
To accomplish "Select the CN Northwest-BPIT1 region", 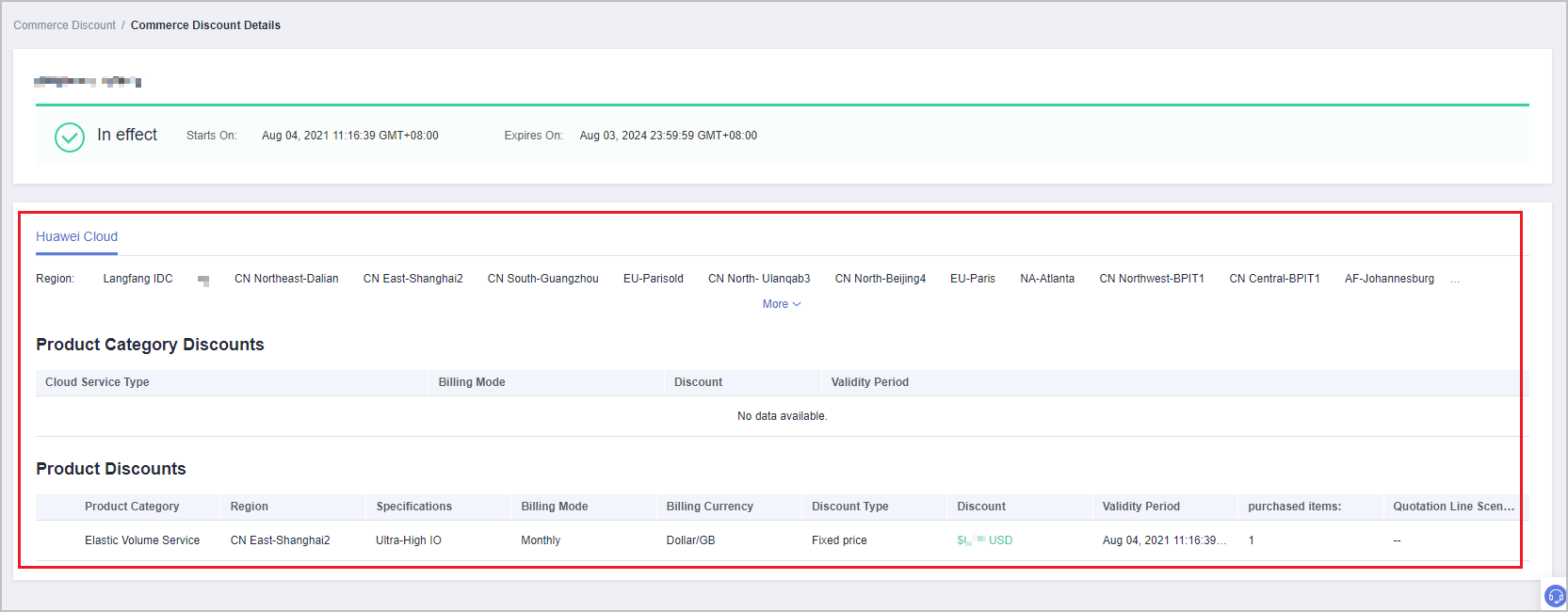I will pos(1152,279).
